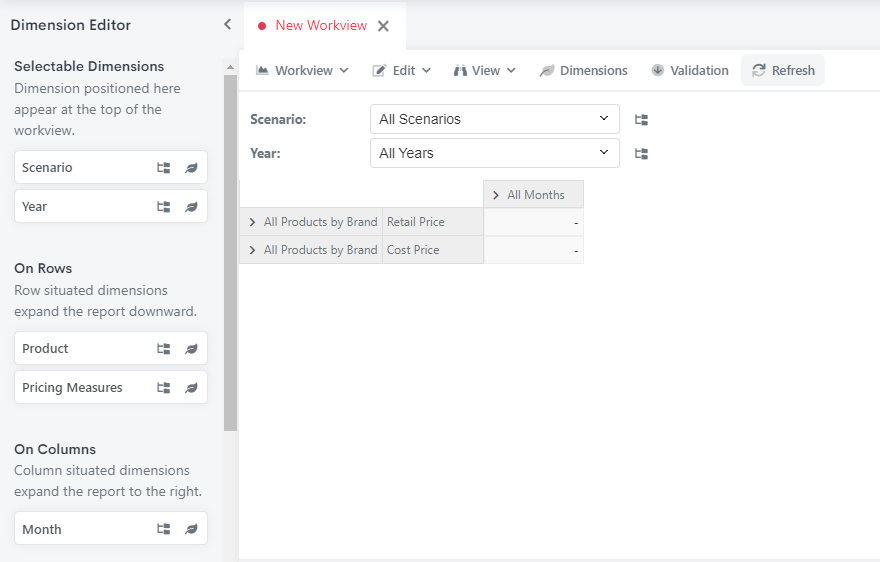Switch to the New Workview tab
The height and width of the screenshot is (562, 880).
coord(320,25)
